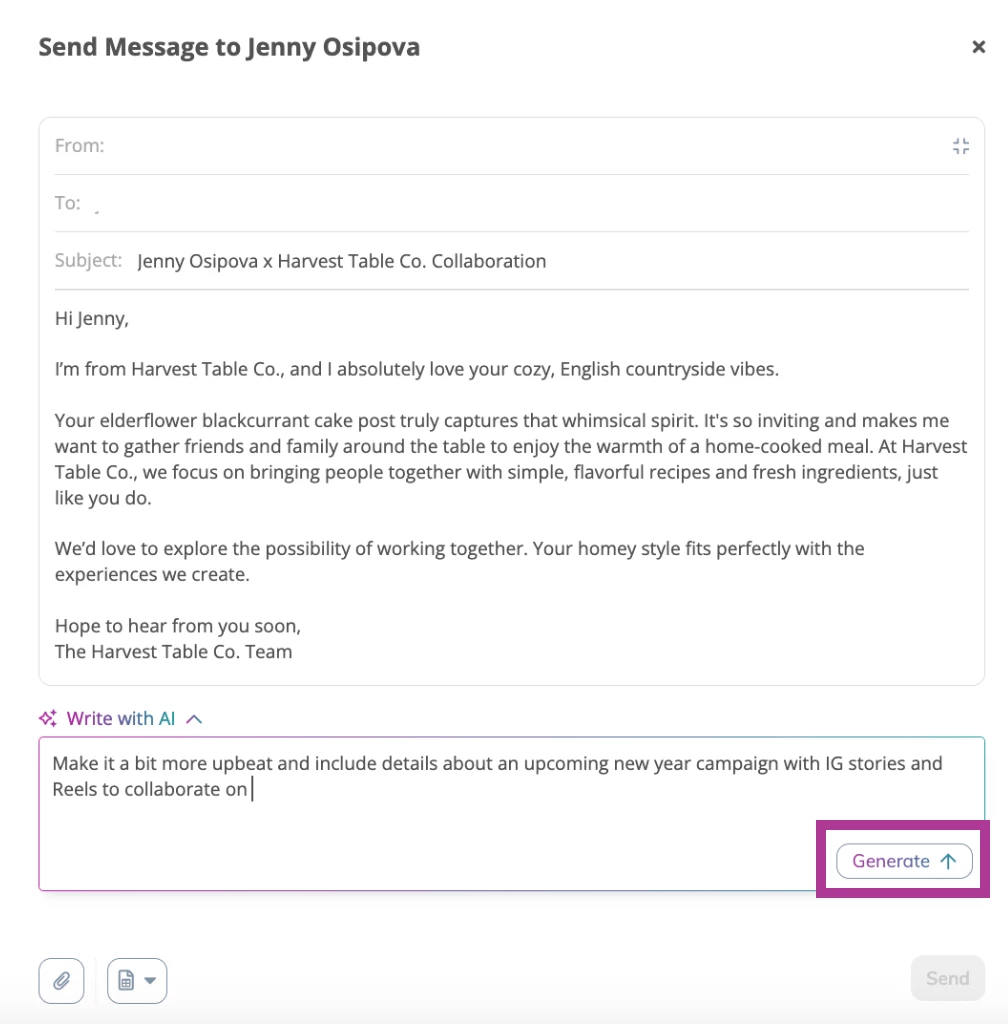This screenshot has width=1008, height=1024.
Task: Click the sign-off 'The Harvest Table Co. Team'
Action: [174, 652]
